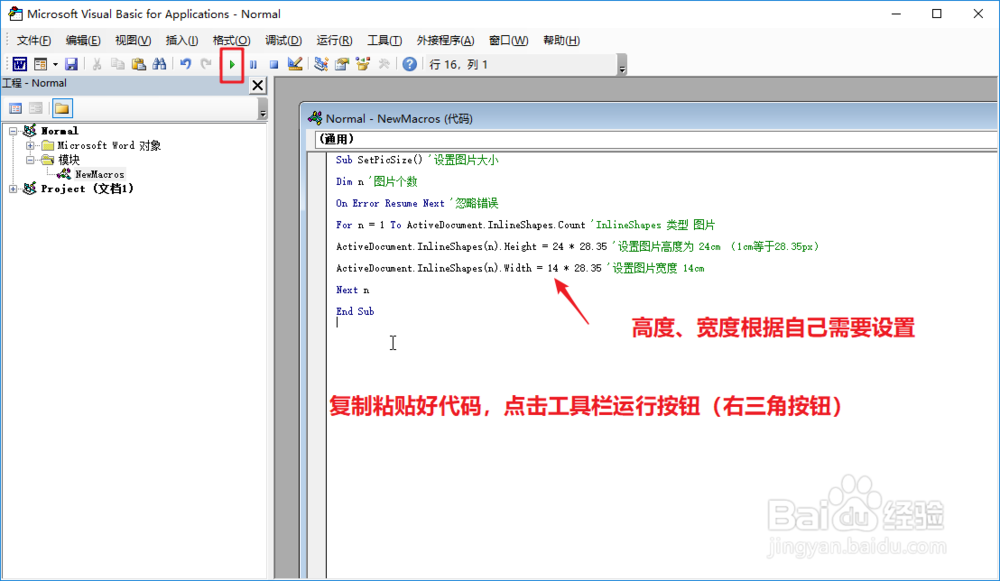Expand the Microsoft Word 对象 folder
Viewport: 1000px width, 581px height.
31,144
